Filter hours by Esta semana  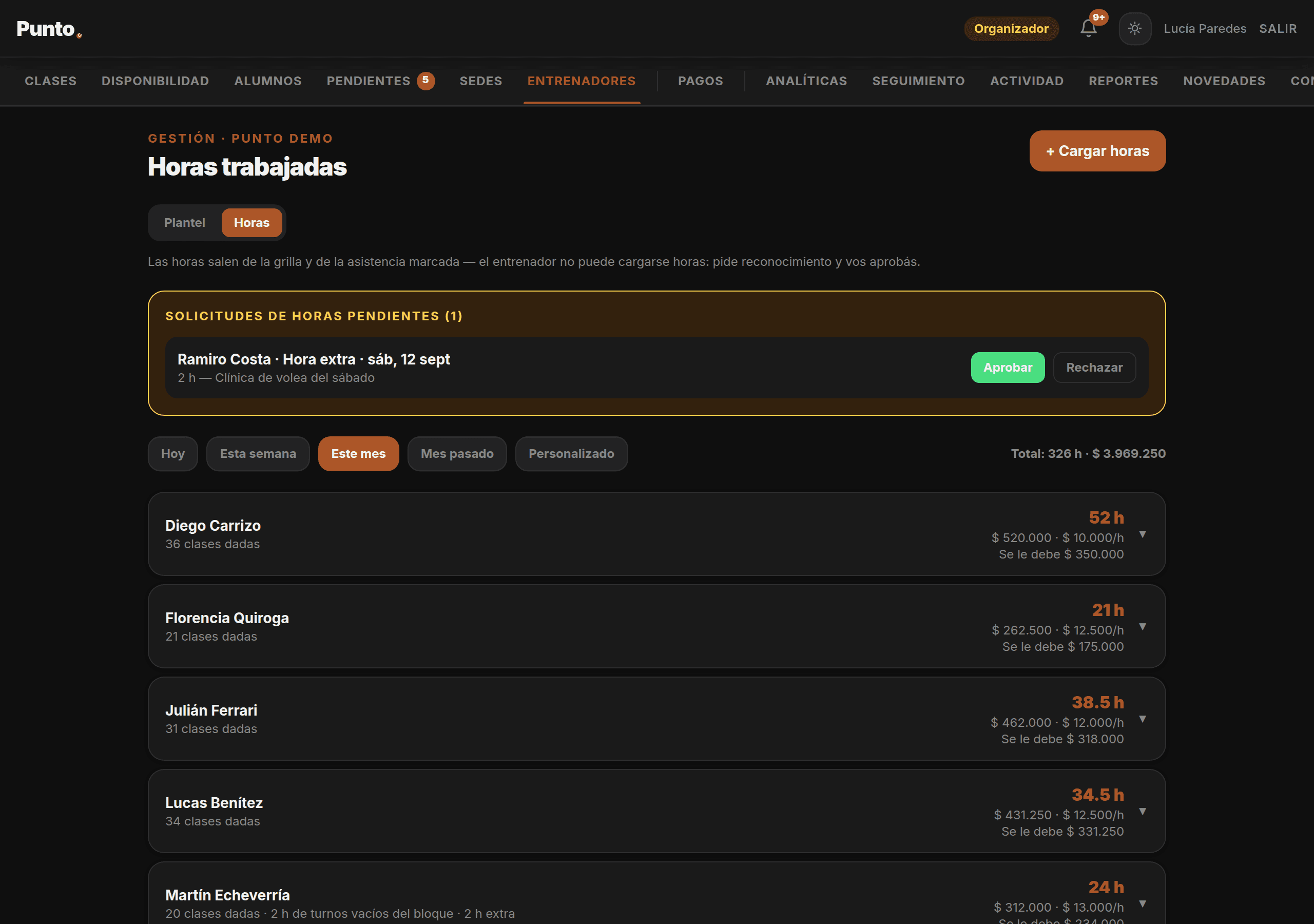click(258, 453)
